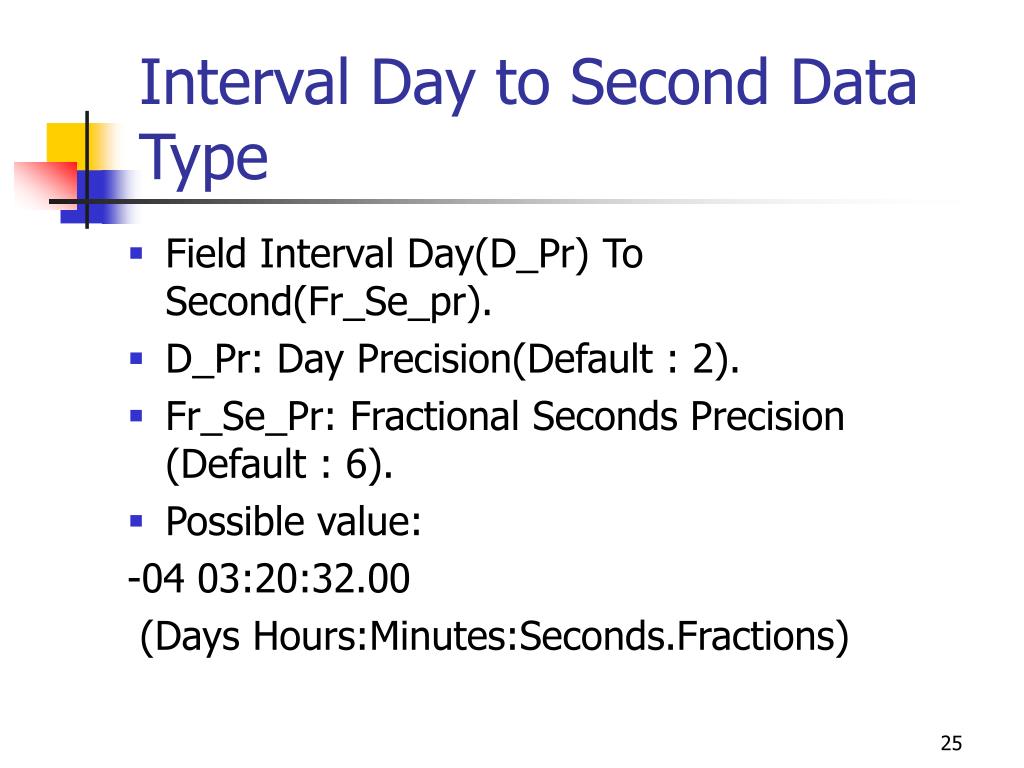
Task: Click the bullet before 'D_Pr: Day Precision'
Action: [136, 359]
